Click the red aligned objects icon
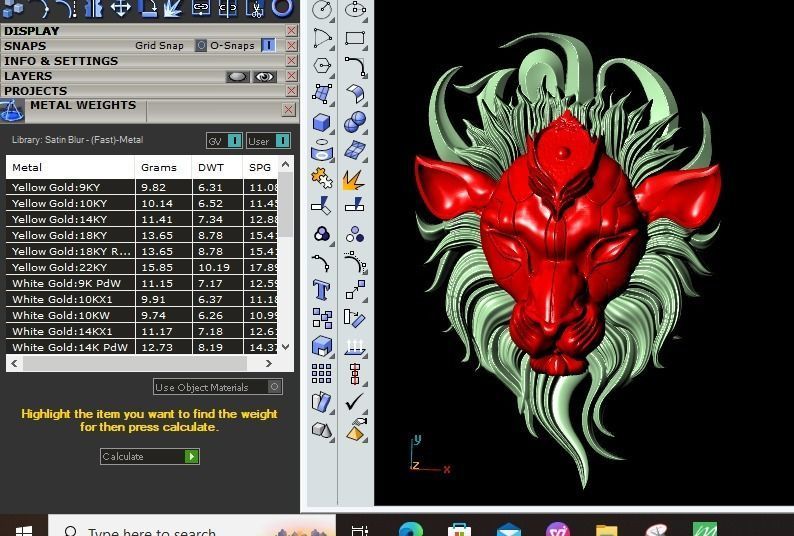The image size is (794, 536). (354, 374)
